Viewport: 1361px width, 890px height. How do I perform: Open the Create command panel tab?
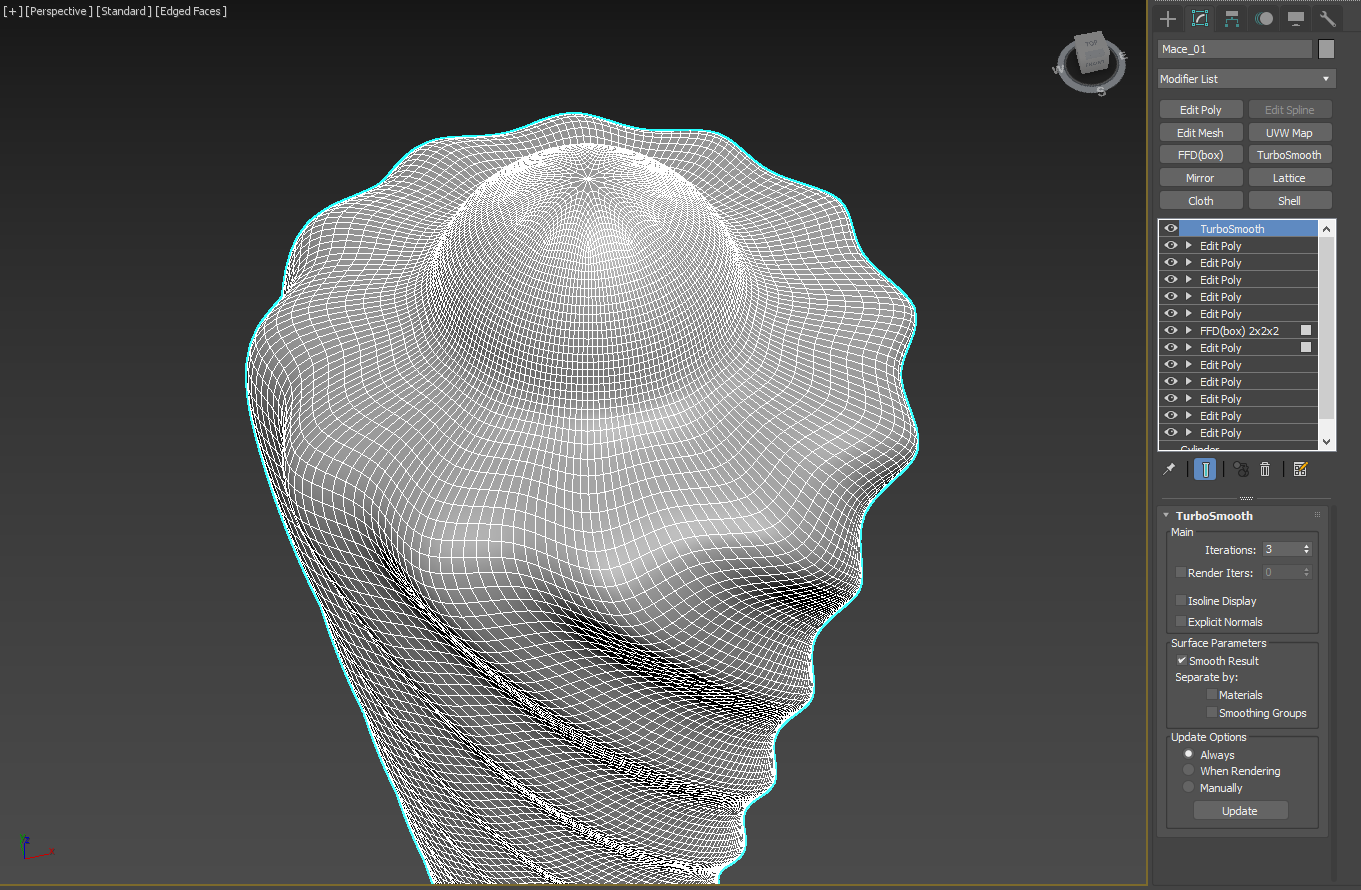tap(1168, 19)
